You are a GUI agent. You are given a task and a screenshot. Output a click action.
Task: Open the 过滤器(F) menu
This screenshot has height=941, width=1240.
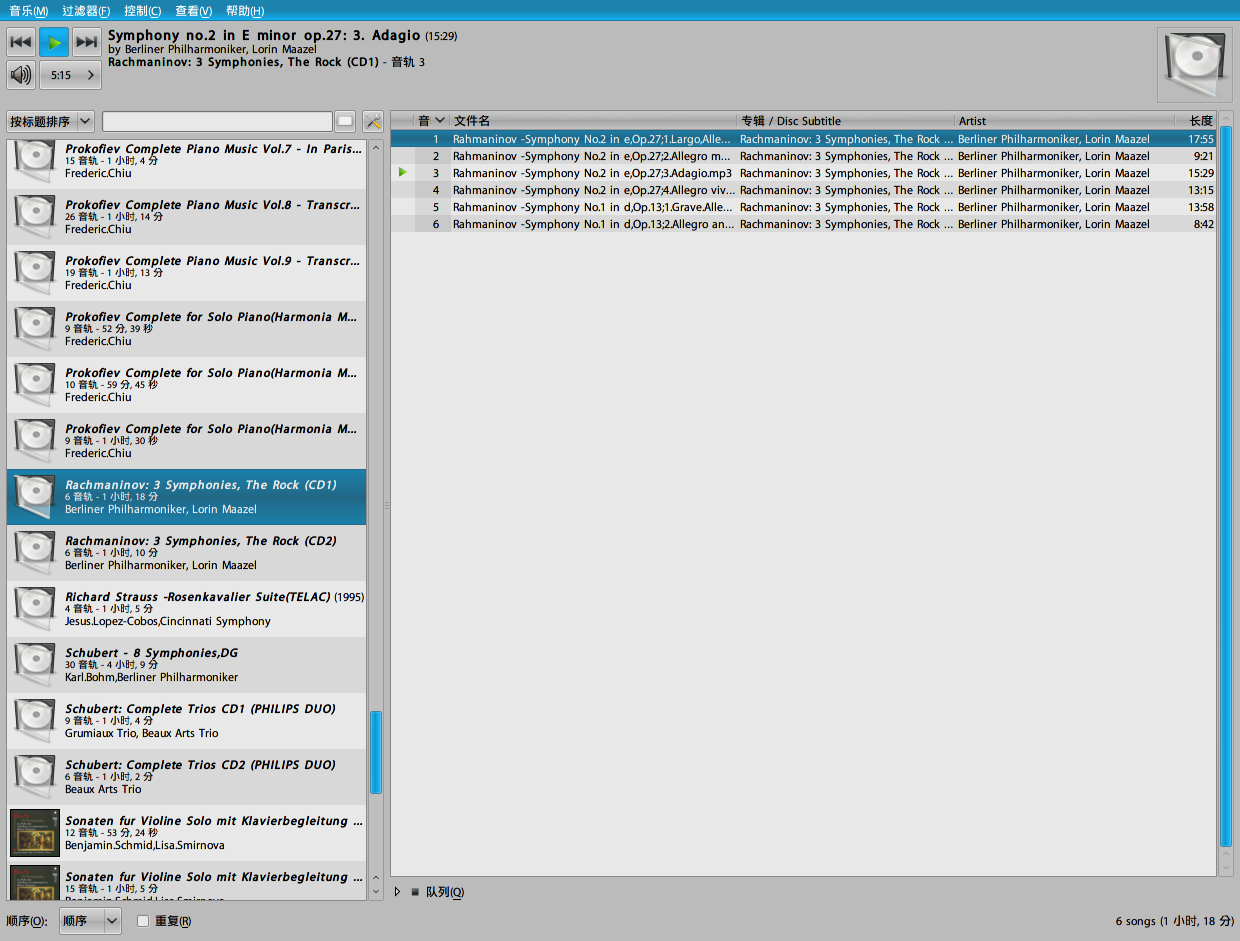[86, 11]
